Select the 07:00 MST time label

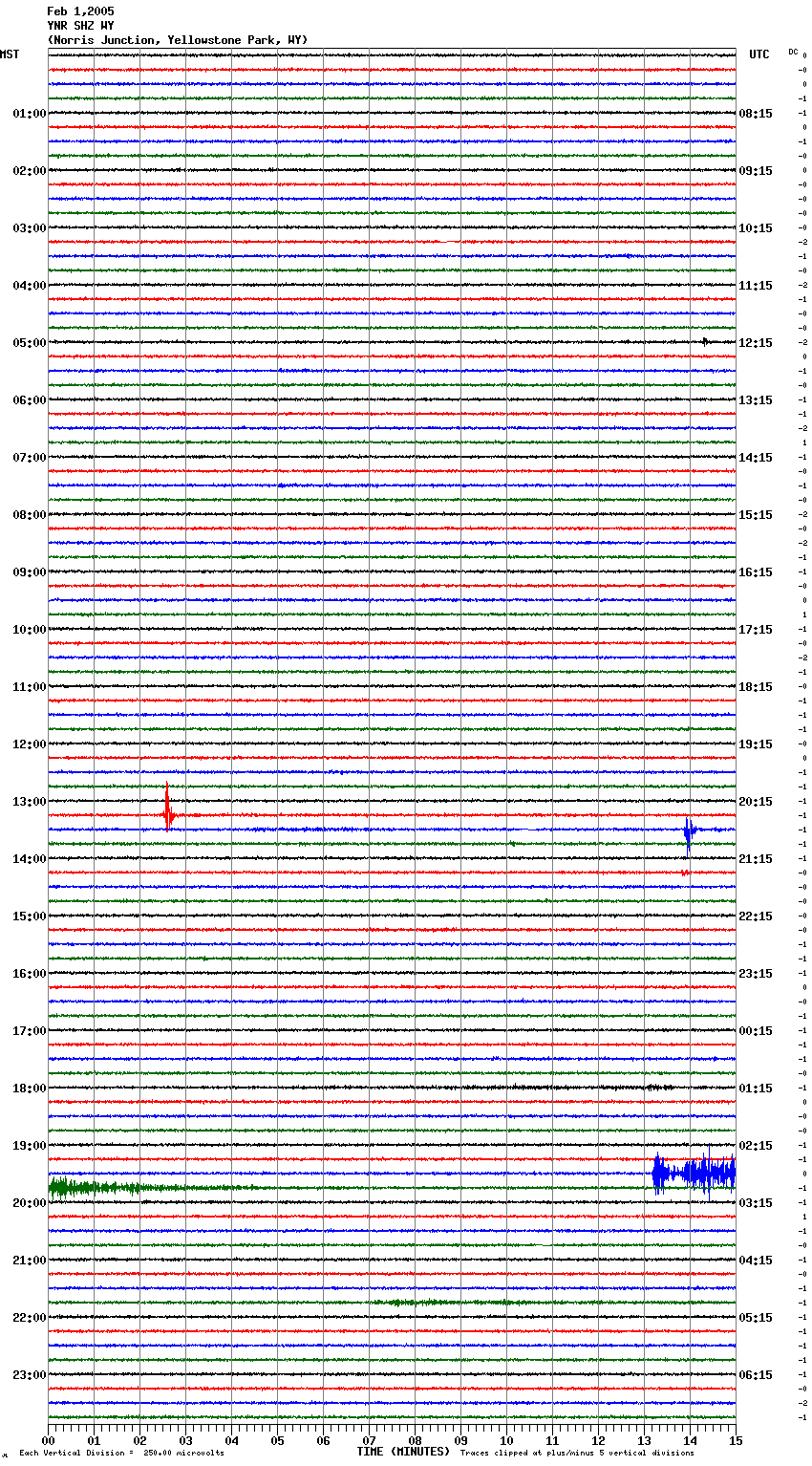(30, 458)
